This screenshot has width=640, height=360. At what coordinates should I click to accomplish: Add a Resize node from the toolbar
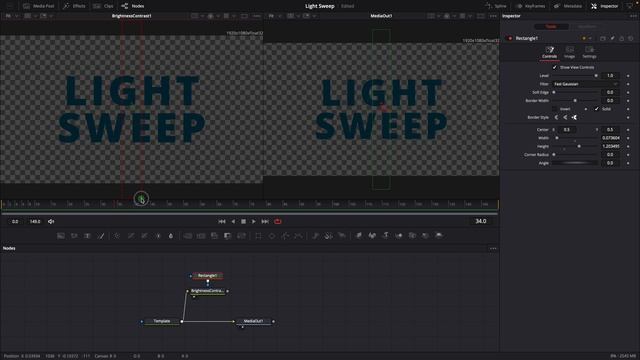228,236
